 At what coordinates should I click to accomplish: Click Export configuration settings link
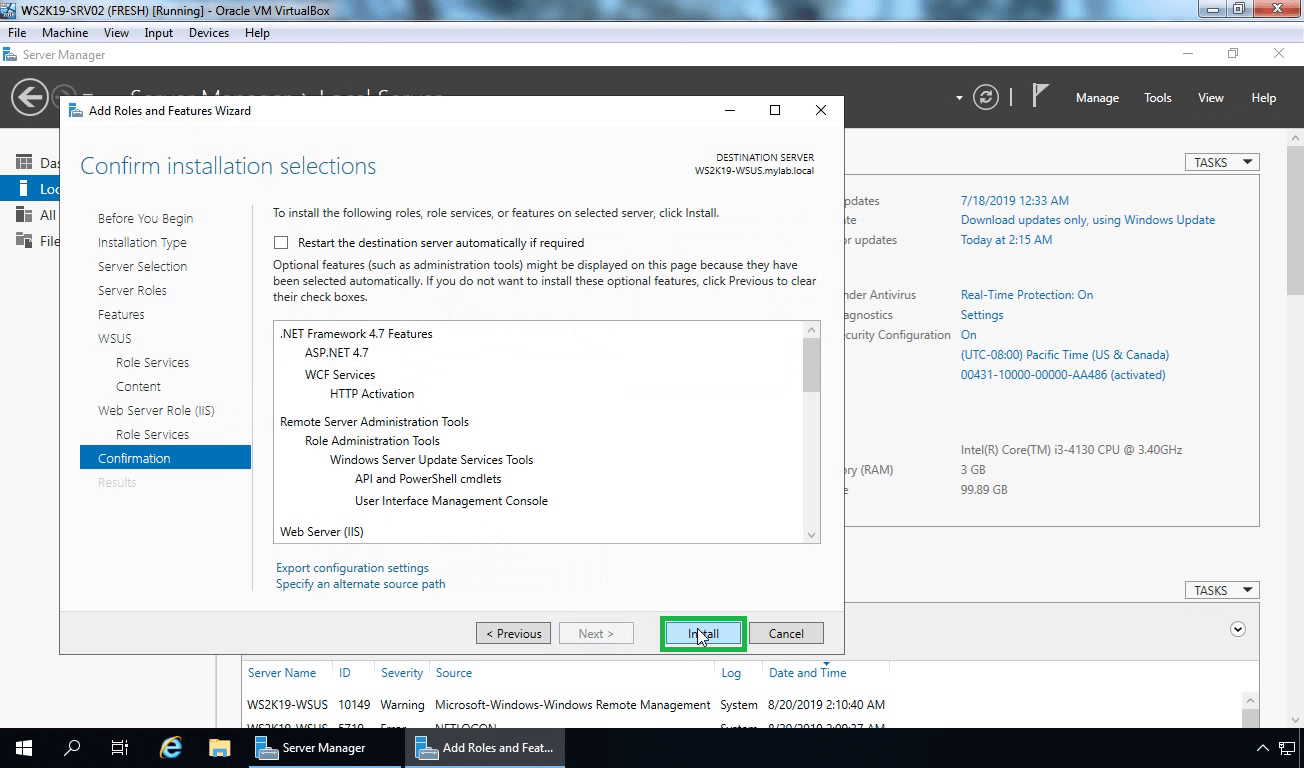[352, 568]
